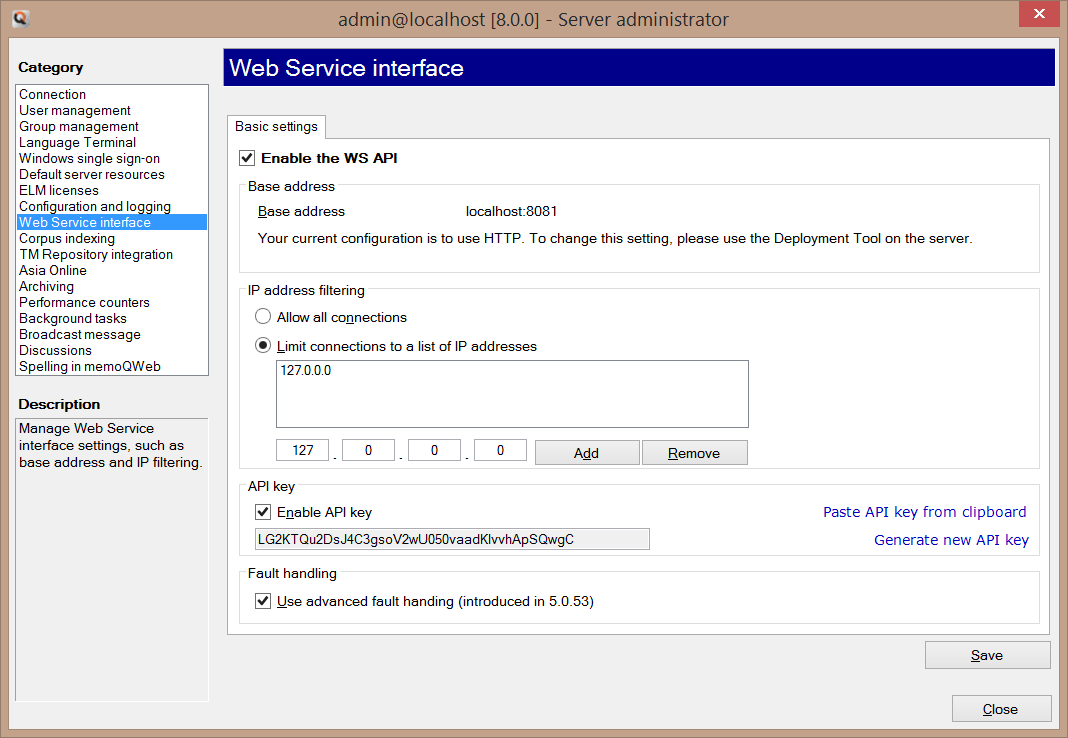The width and height of the screenshot is (1068, 738).
Task: Open User management category
Action: point(75,111)
